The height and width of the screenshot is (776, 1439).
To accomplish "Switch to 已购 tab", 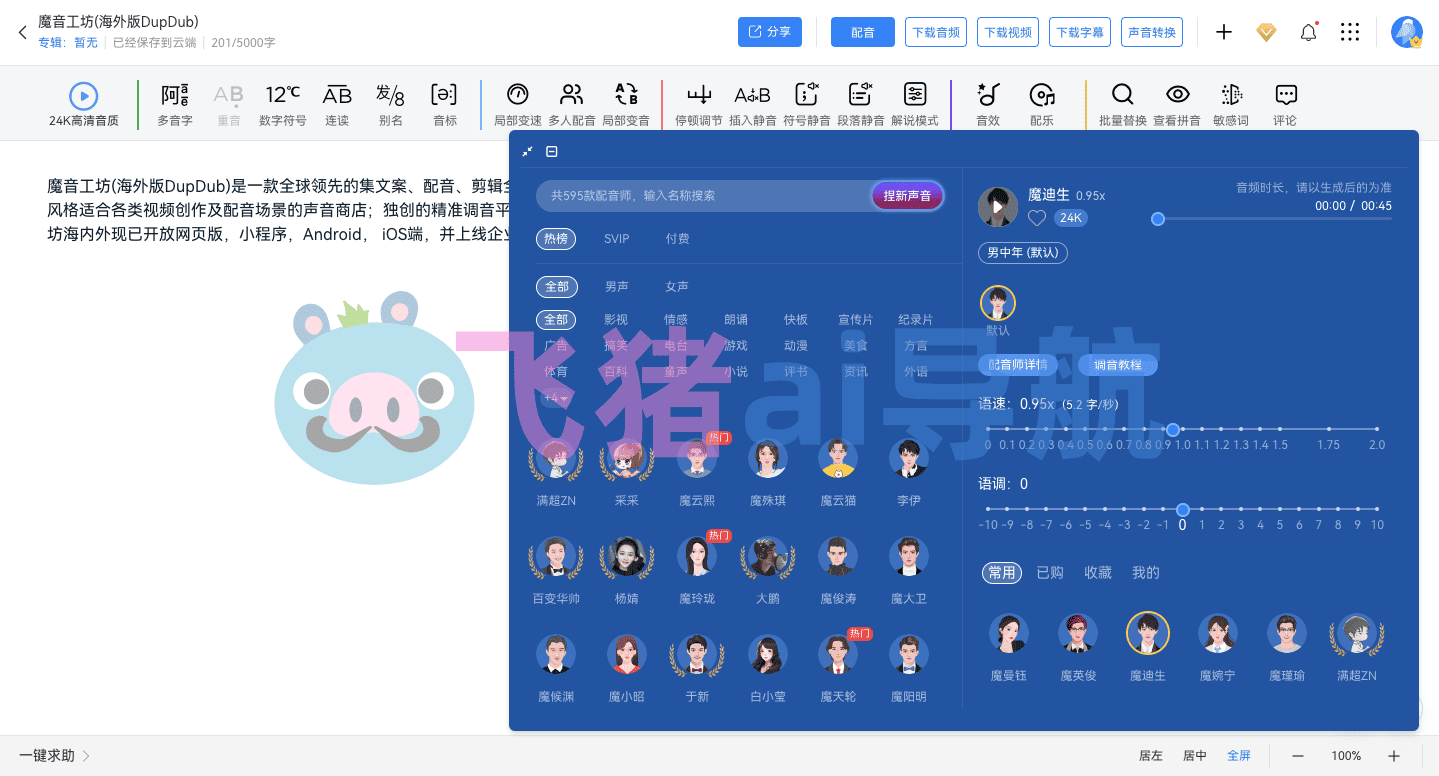I will click(x=1050, y=573).
